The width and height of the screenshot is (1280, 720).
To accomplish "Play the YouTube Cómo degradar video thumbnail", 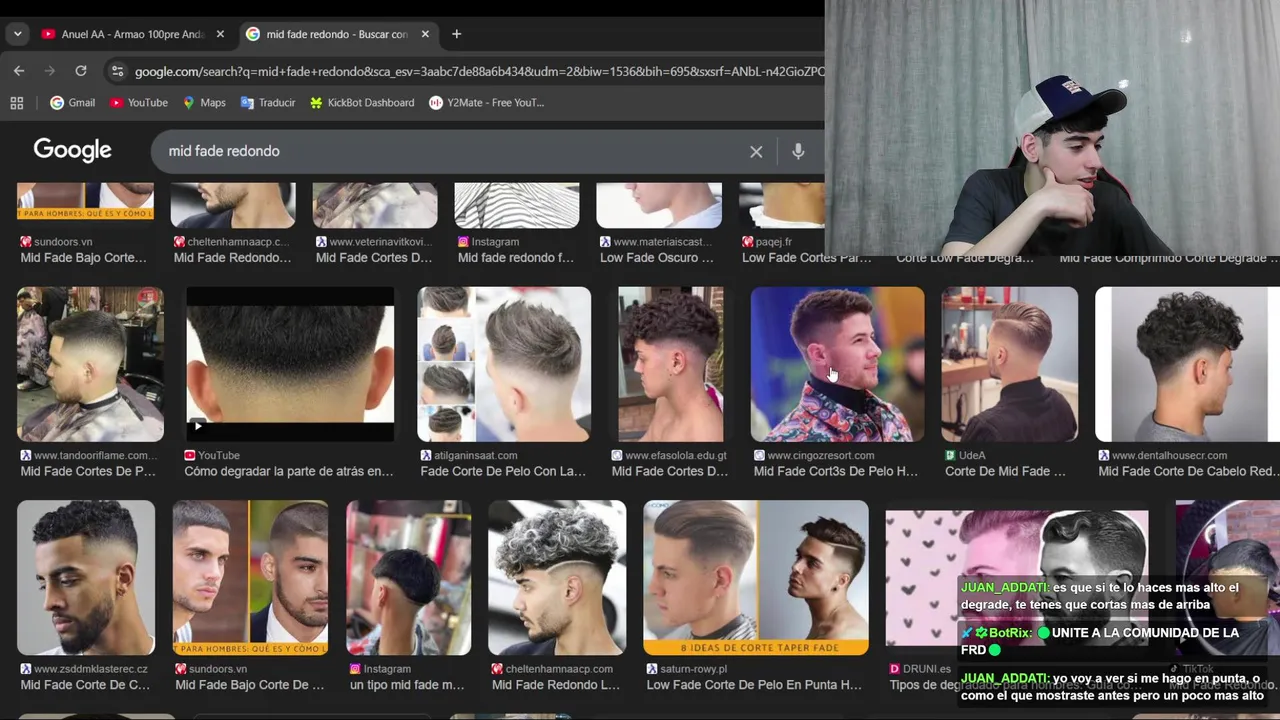I will tap(290, 364).
